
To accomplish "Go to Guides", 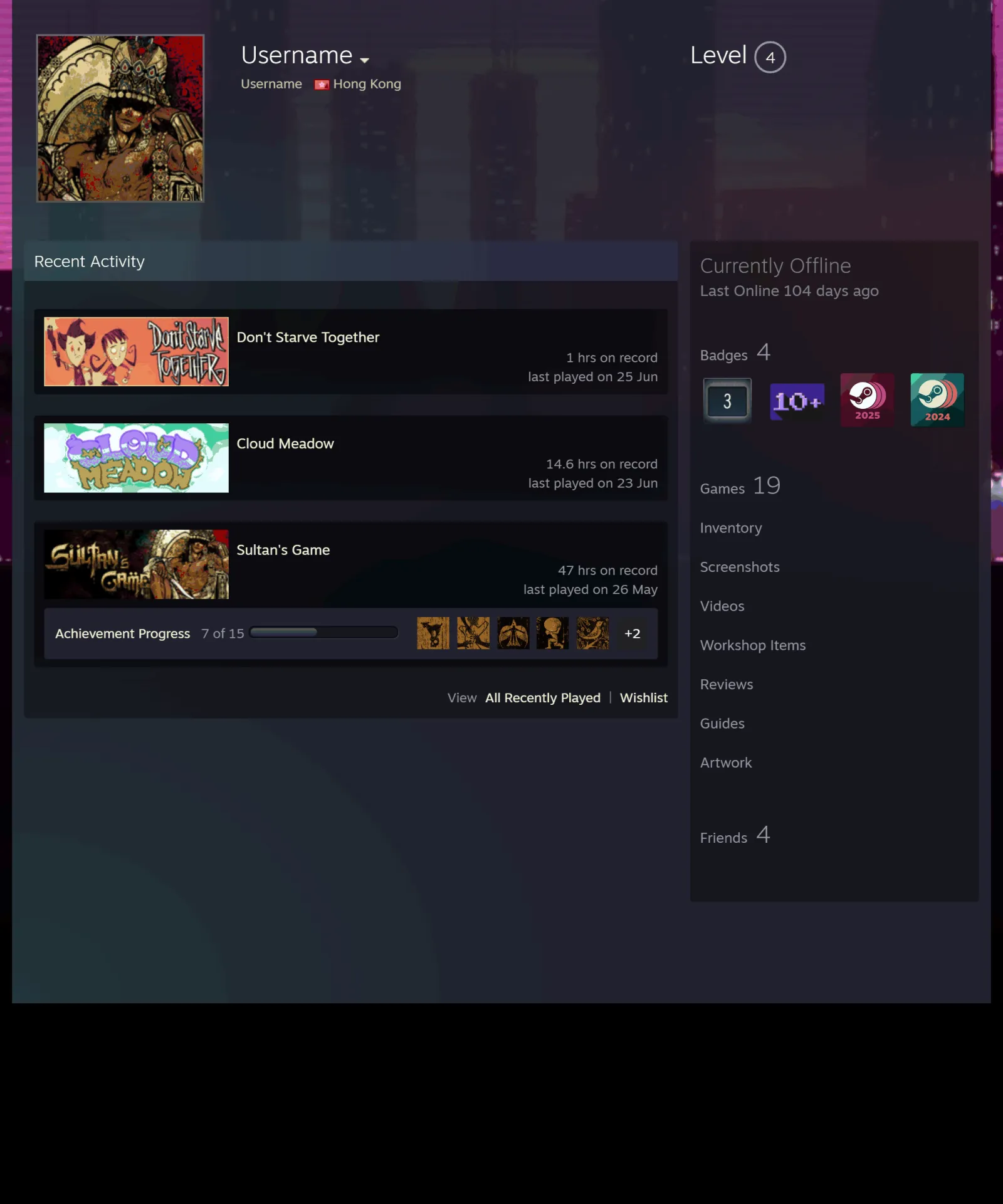I will 722,723.
